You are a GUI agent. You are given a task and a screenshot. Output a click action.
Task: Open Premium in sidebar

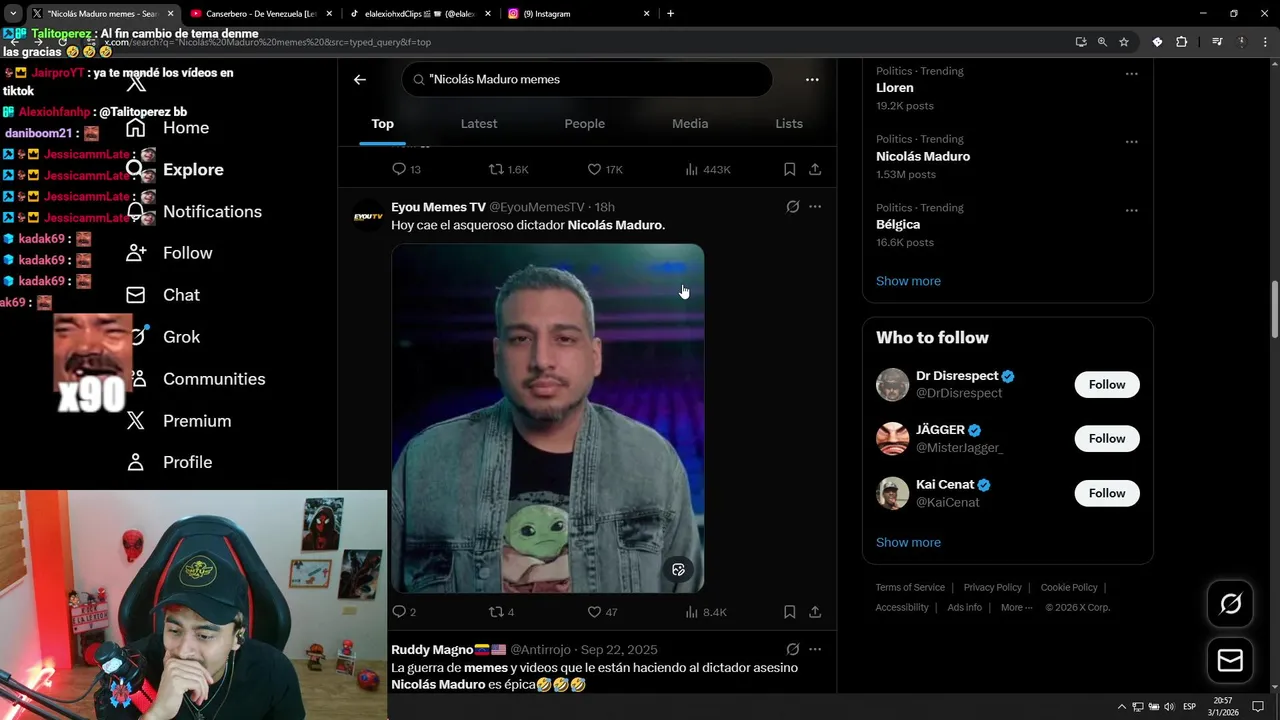(x=178, y=421)
